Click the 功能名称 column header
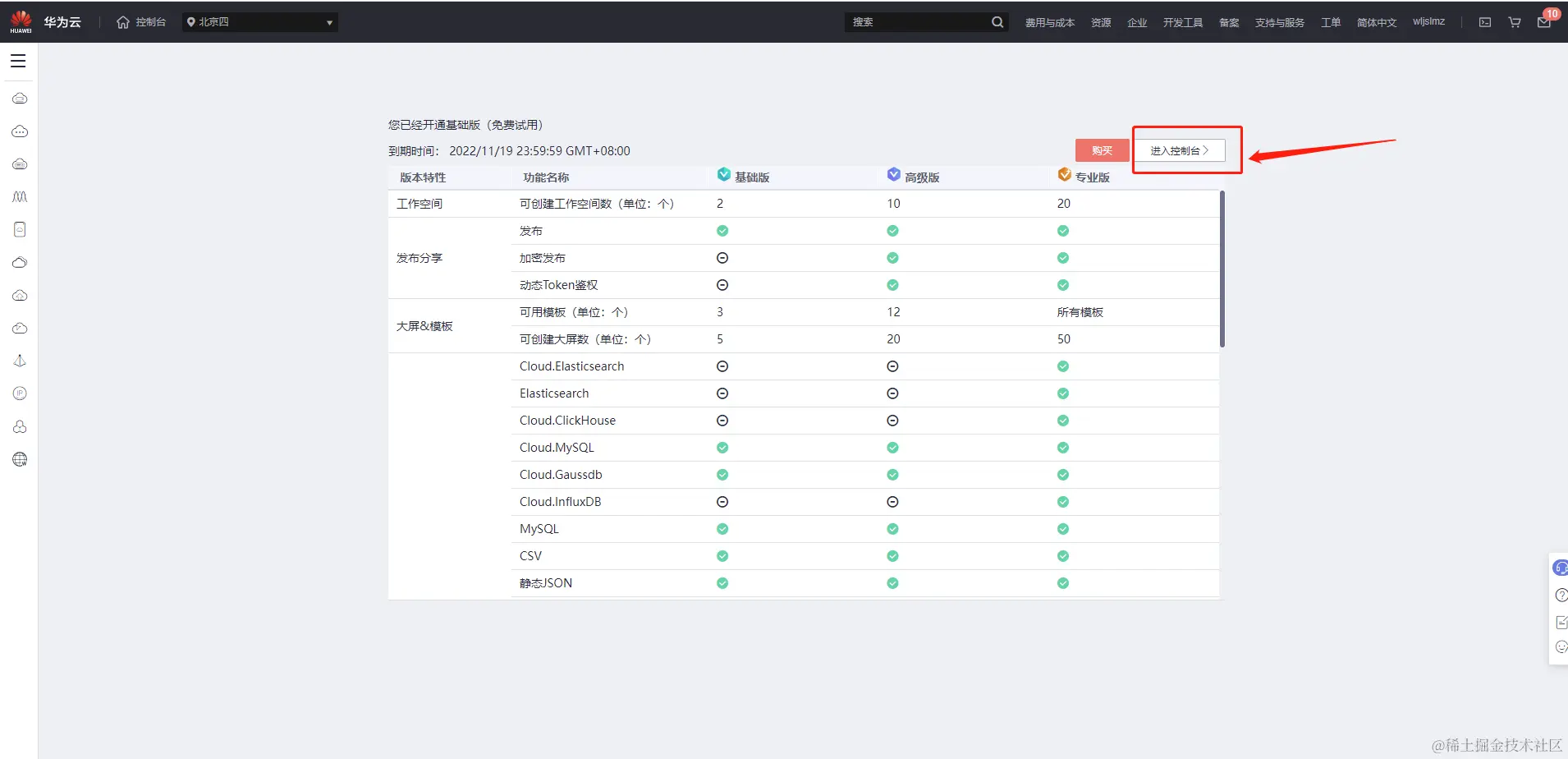Viewport: 1568px width, 759px height. (x=546, y=177)
